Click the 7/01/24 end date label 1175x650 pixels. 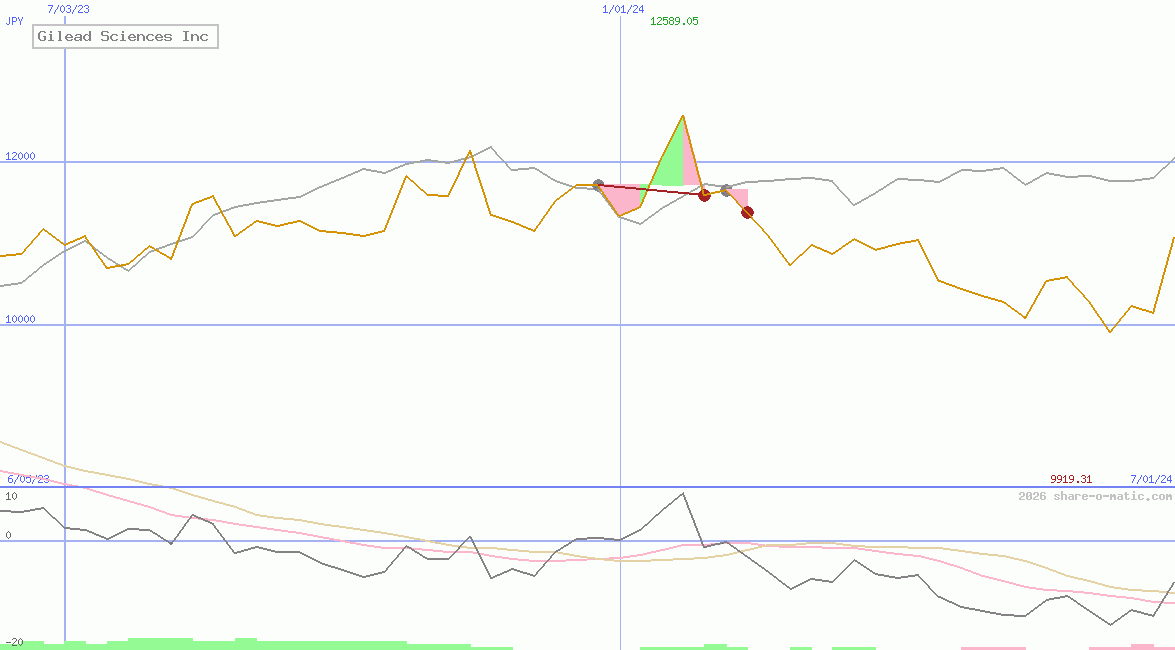[x=1150, y=478]
